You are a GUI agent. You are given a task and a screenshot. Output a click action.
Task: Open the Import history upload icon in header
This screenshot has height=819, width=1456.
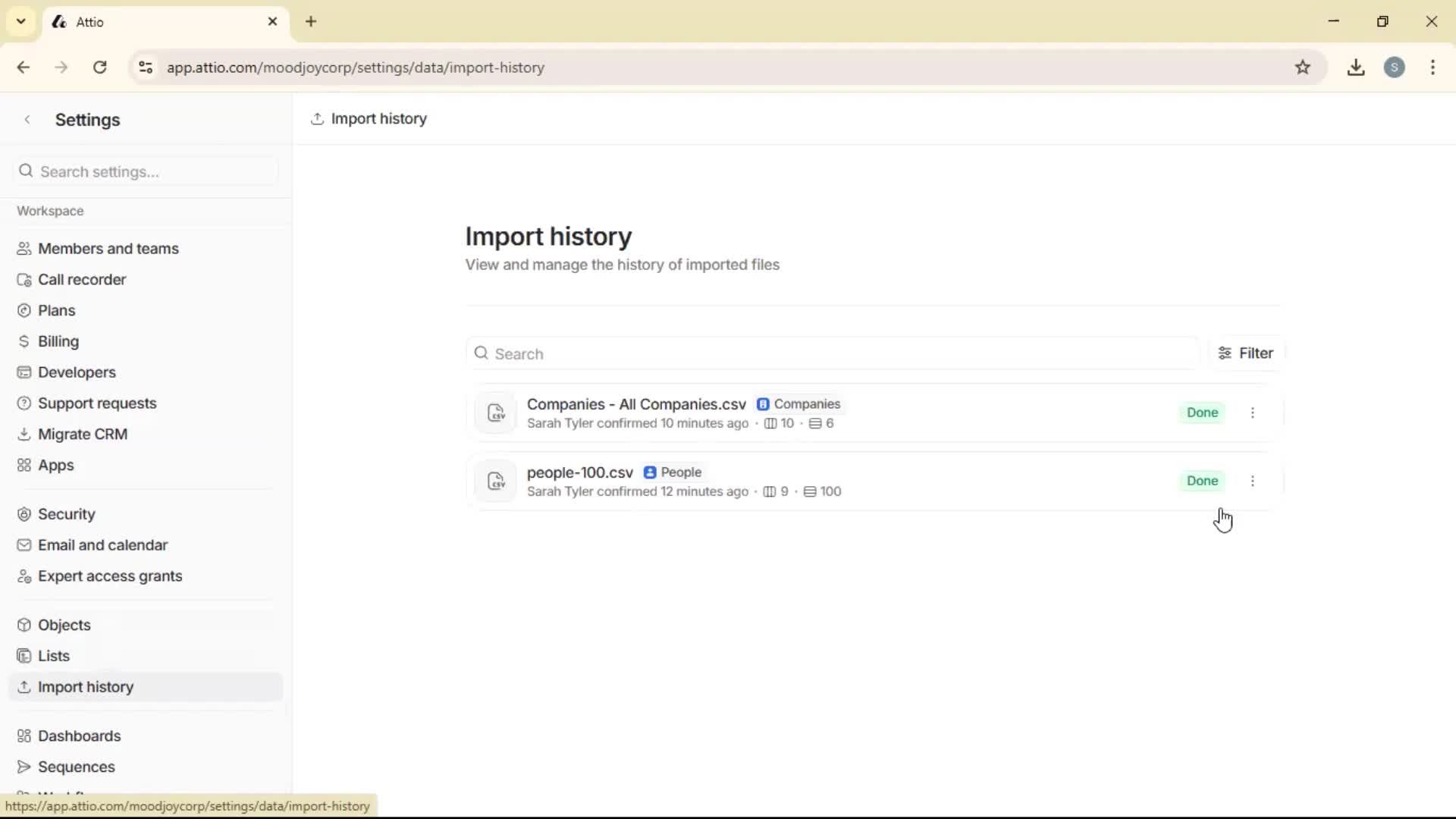318,119
